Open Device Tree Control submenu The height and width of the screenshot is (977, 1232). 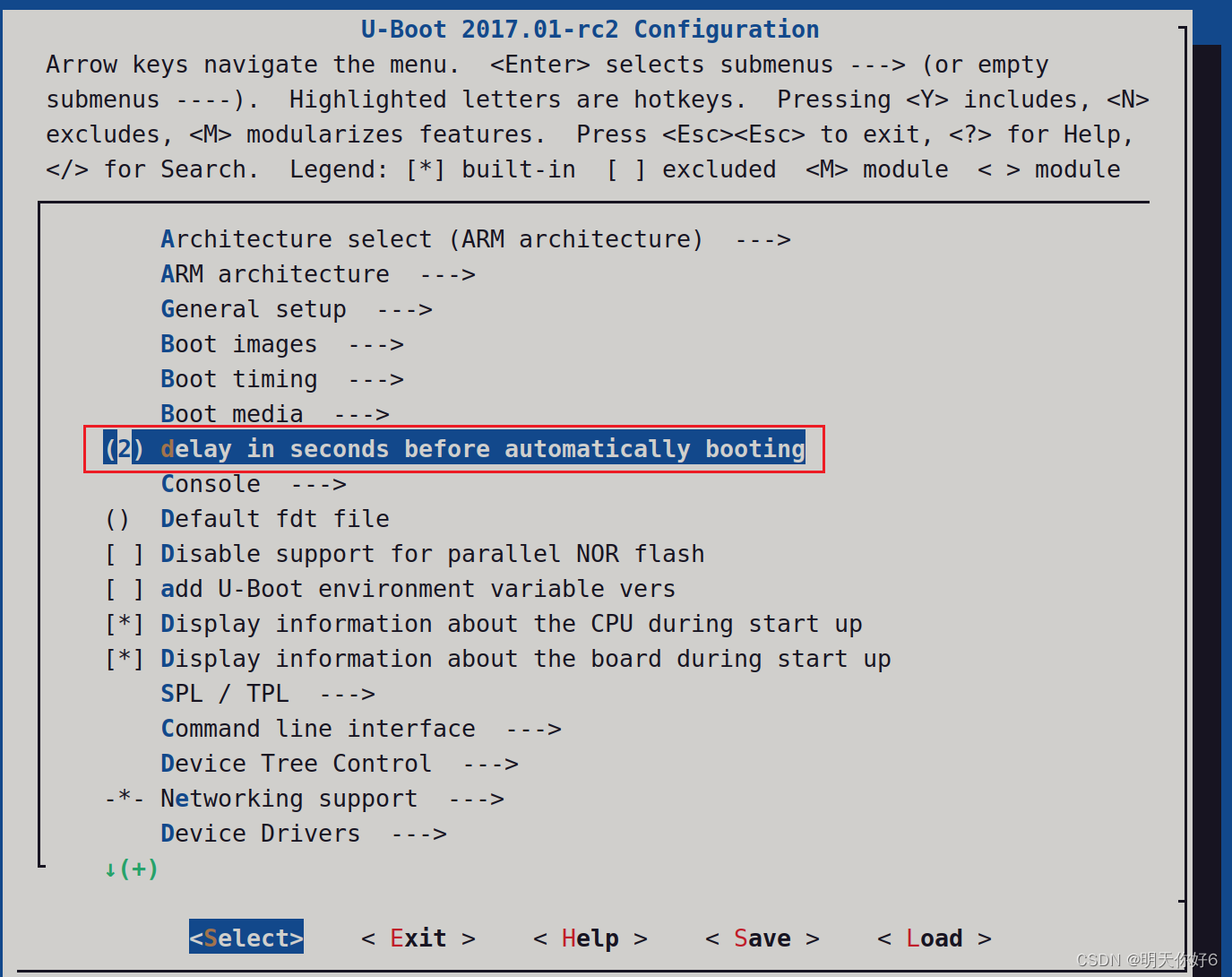tap(296, 764)
